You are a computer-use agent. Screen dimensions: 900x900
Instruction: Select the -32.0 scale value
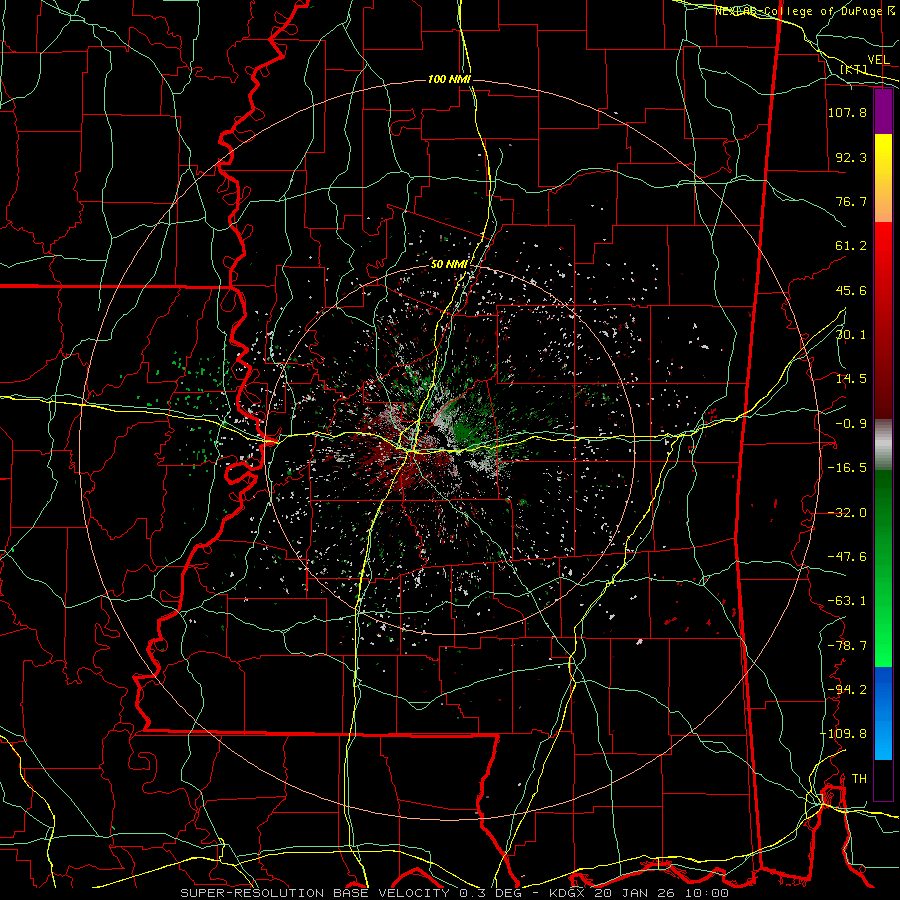[x=847, y=513]
